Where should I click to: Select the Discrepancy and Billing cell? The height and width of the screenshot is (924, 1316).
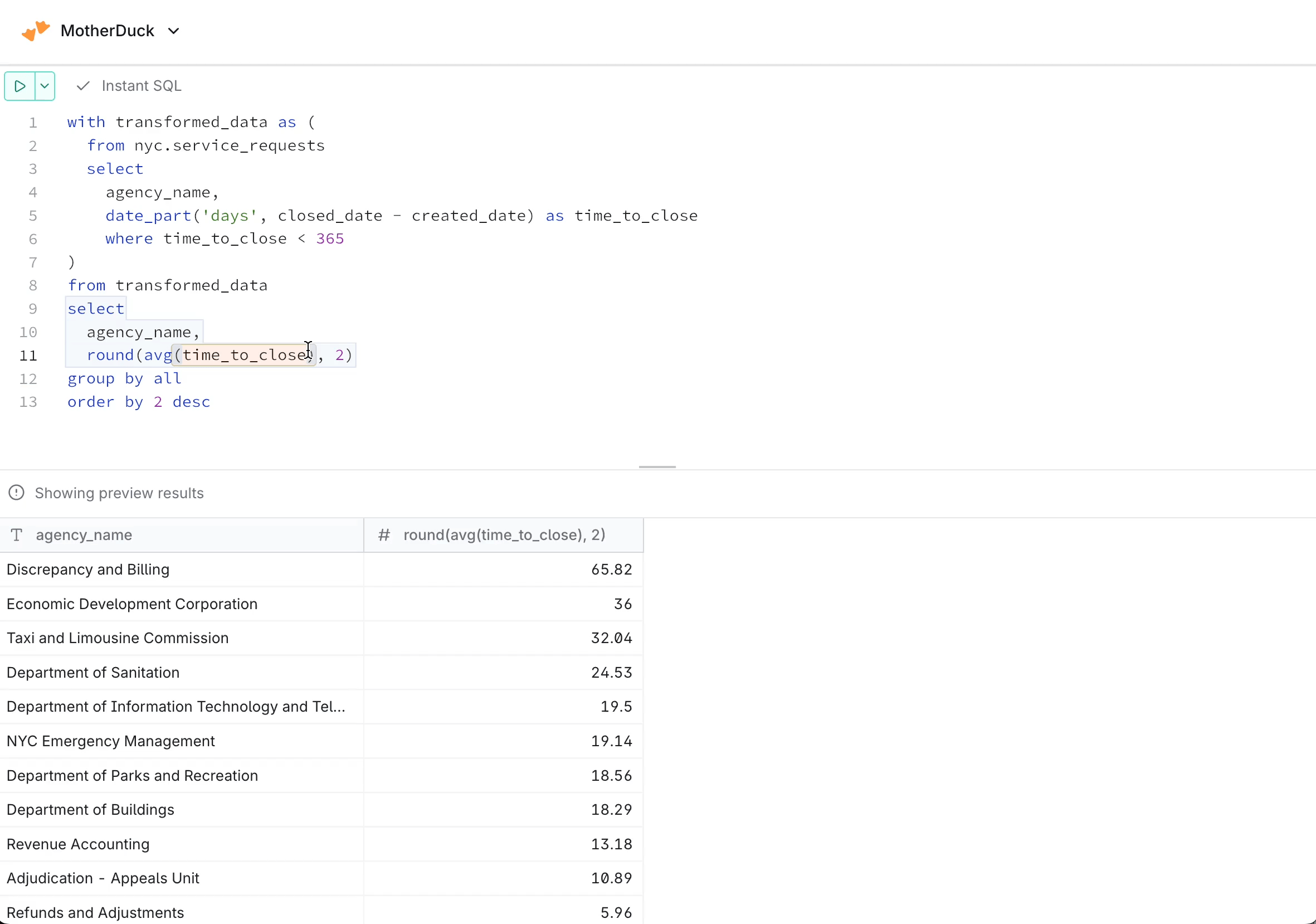point(87,570)
